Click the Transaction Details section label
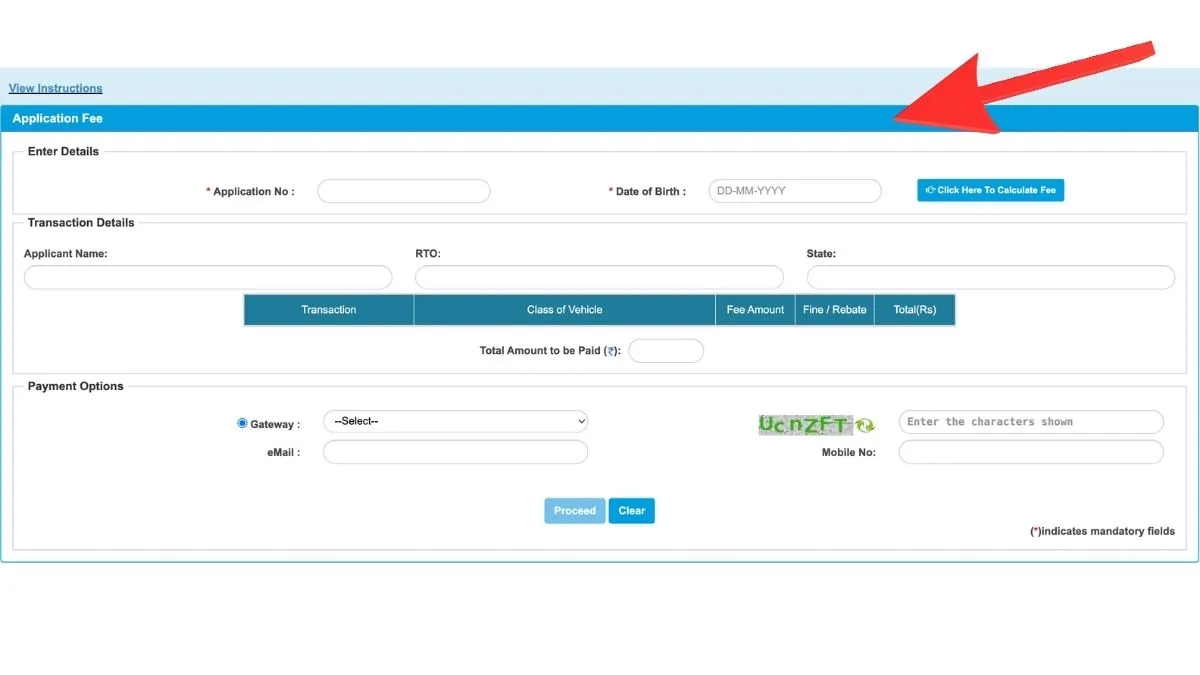 (81, 222)
